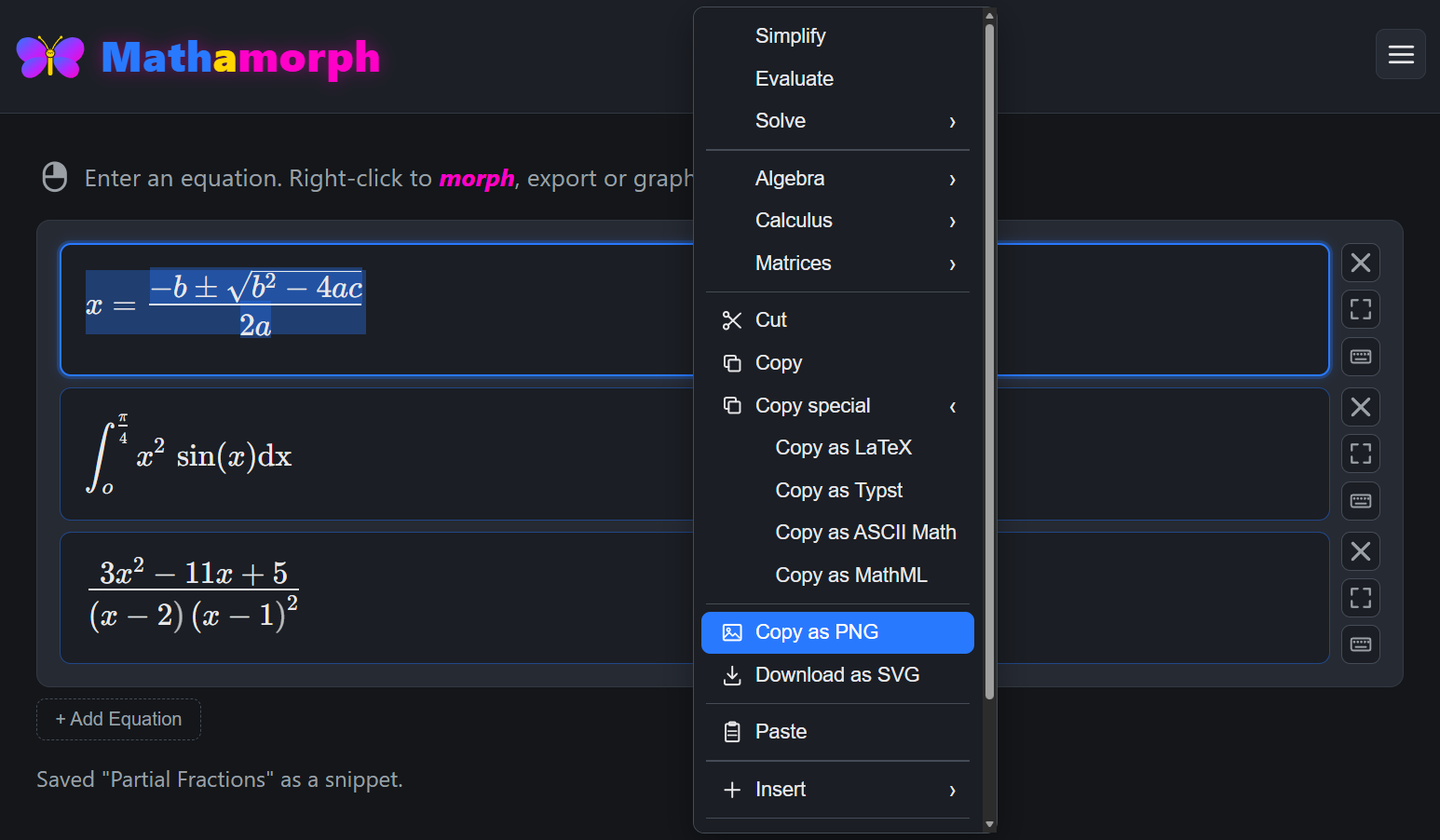The width and height of the screenshot is (1440, 840).
Task: Select Download as SVG menu entry
Action: pos(837,675)
